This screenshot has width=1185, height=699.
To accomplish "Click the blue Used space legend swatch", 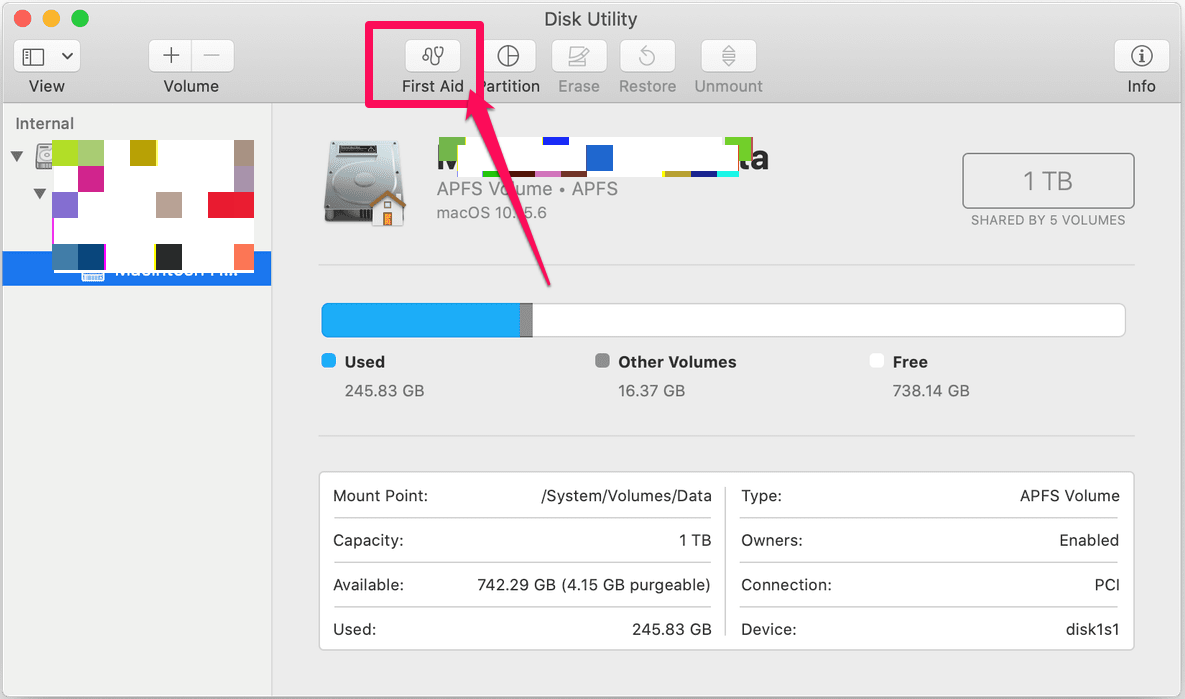I will [328, 361].
